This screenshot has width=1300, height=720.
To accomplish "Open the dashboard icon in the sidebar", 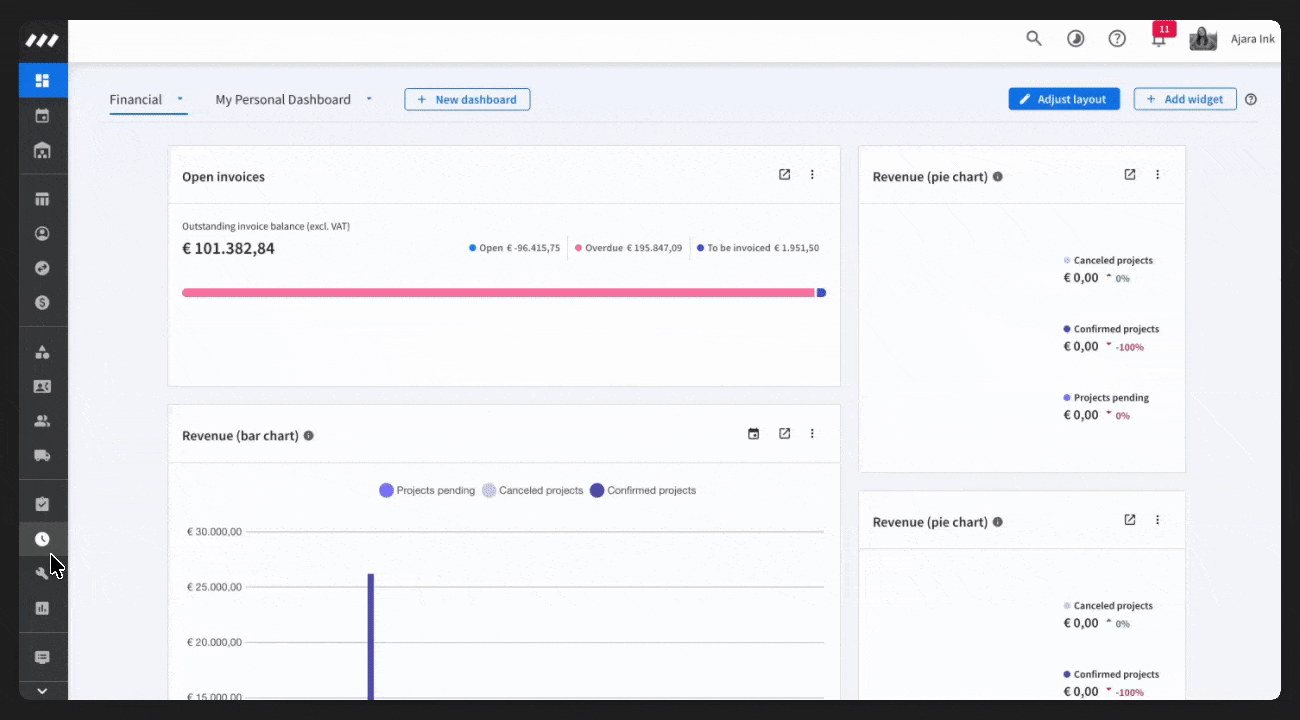I will [x=42, y=80].
